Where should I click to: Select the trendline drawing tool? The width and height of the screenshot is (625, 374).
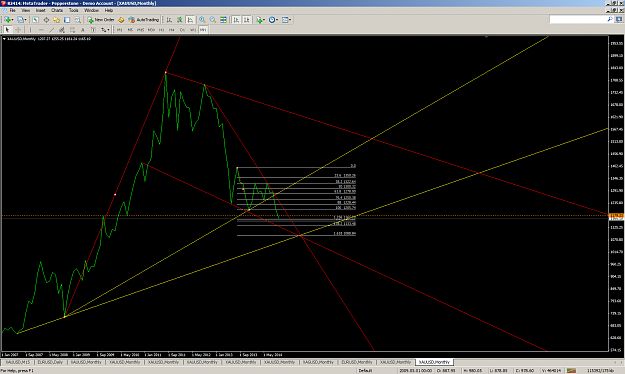tap(51, 30)
